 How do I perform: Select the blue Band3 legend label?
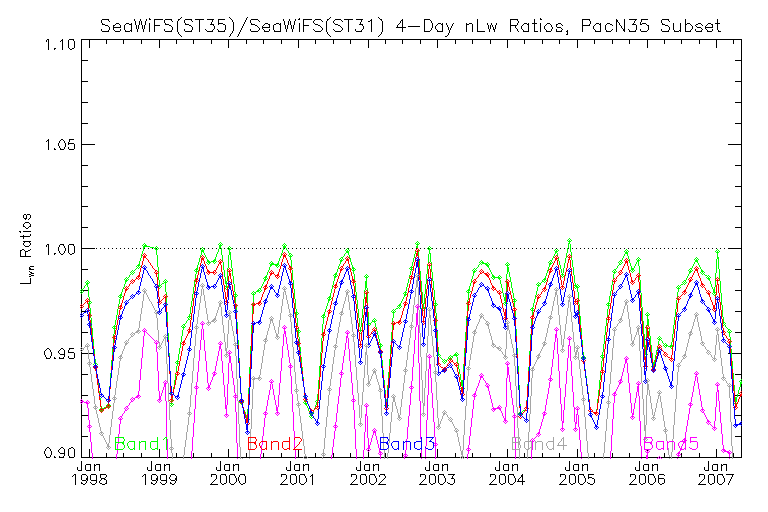pyautogui.click(x=407, y=444)
